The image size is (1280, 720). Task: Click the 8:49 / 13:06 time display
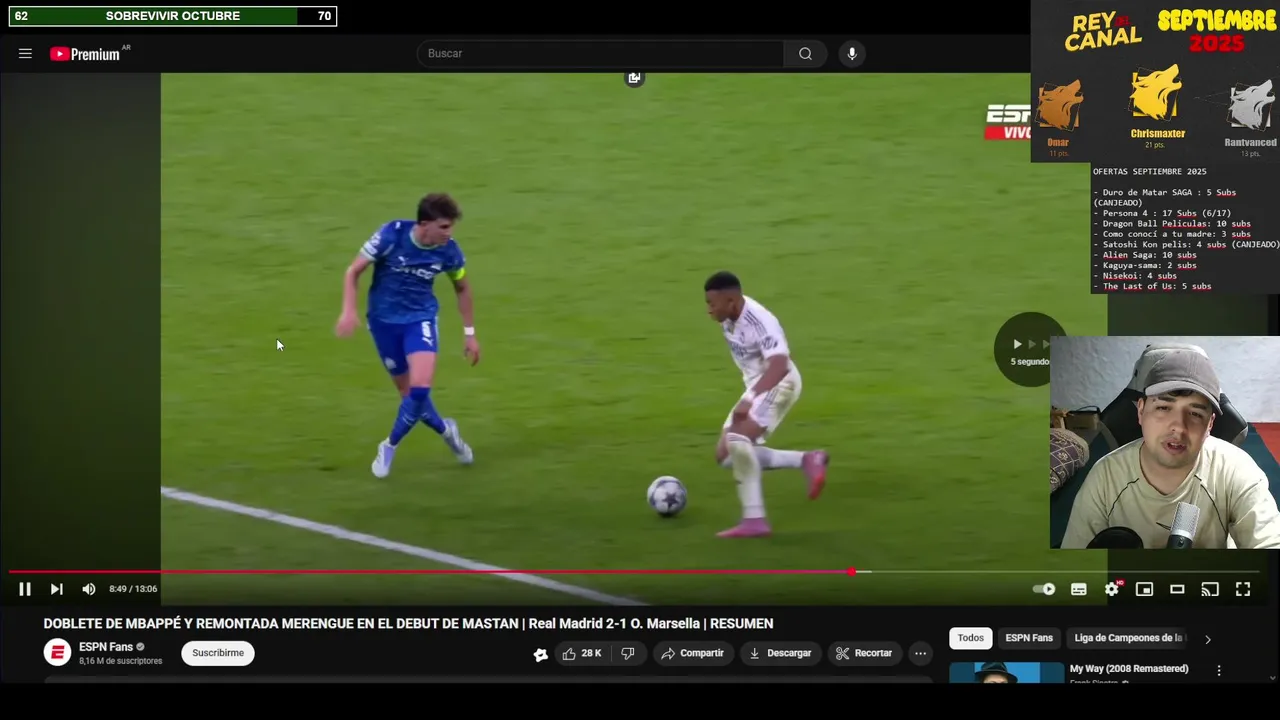click(x=133, y=589)
